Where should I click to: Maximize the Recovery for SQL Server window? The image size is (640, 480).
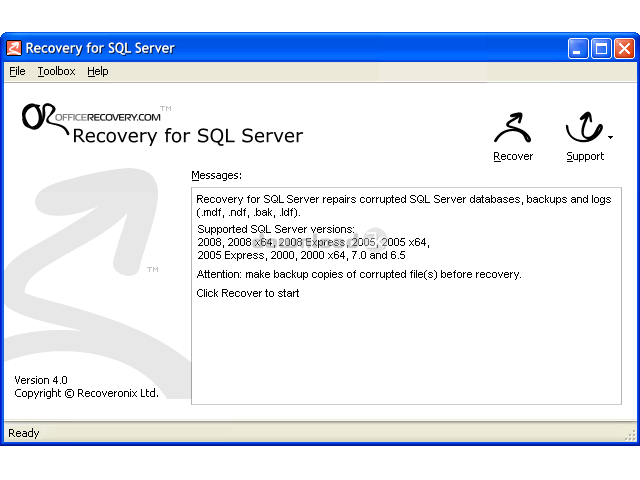pyautogui.click(x=601, y=49)
